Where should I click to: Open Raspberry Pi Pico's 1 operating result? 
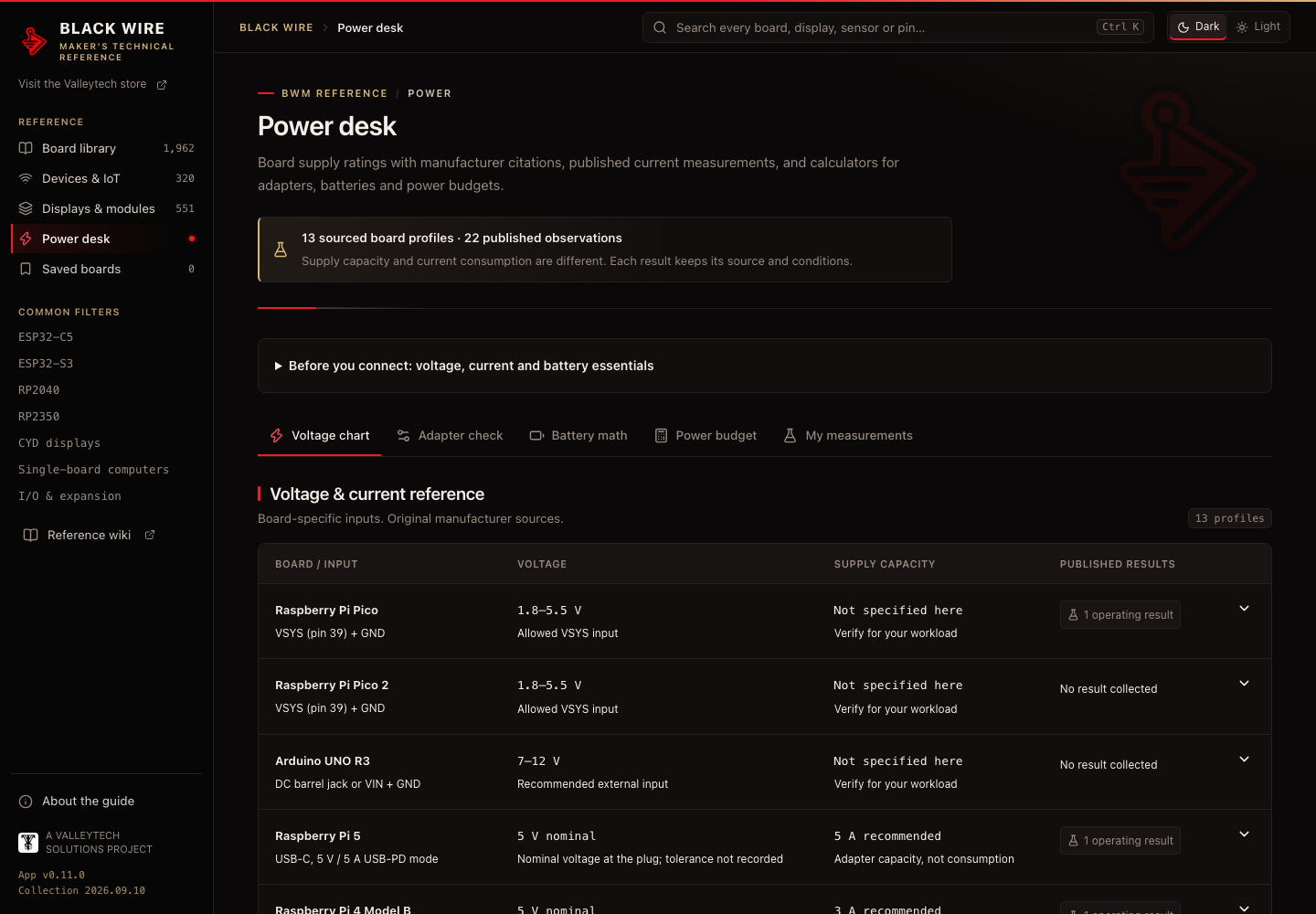tap(1120, 615)
